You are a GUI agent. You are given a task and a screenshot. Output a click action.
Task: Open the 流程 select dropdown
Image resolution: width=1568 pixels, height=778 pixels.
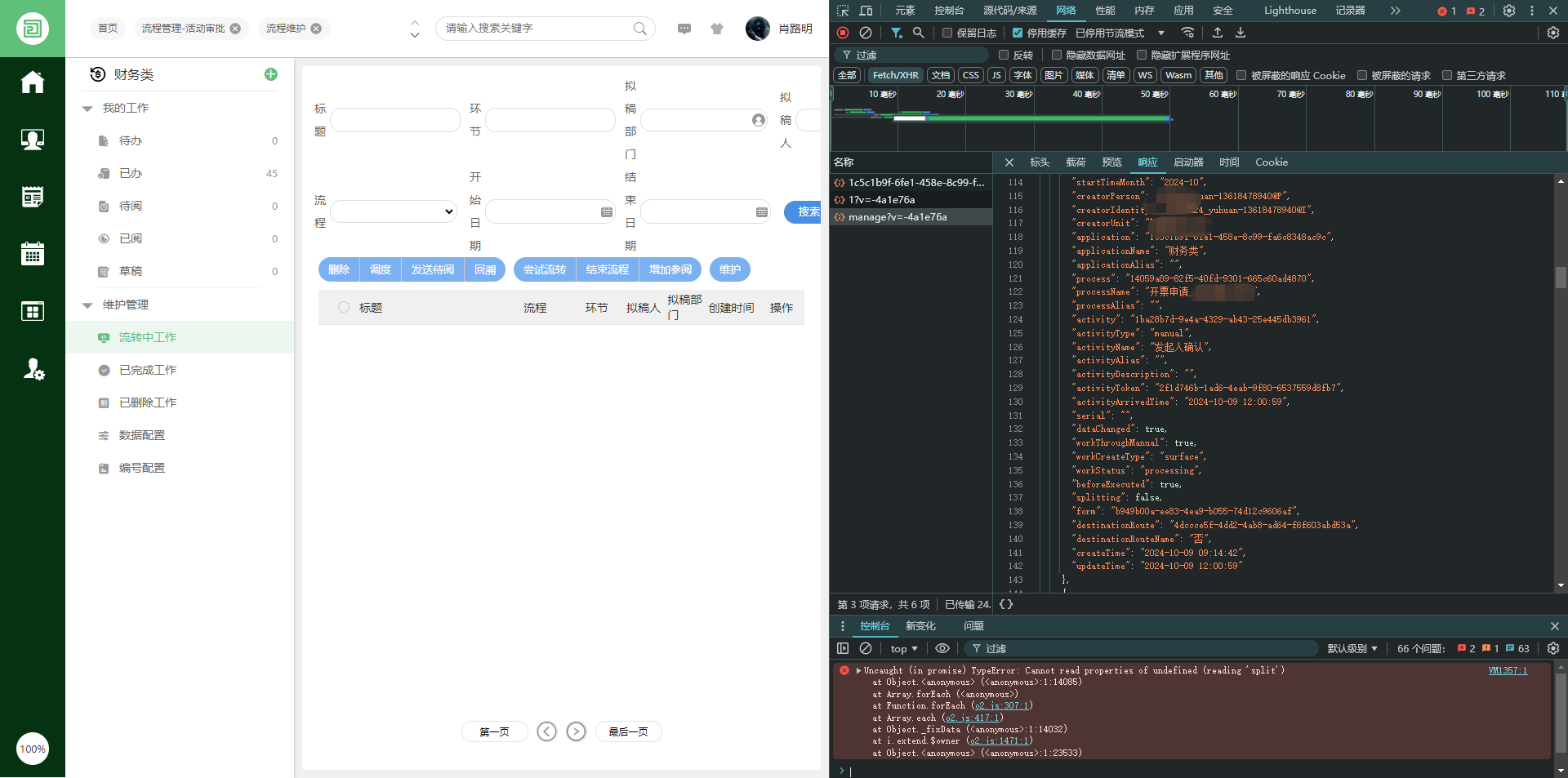tap(394, 211)
